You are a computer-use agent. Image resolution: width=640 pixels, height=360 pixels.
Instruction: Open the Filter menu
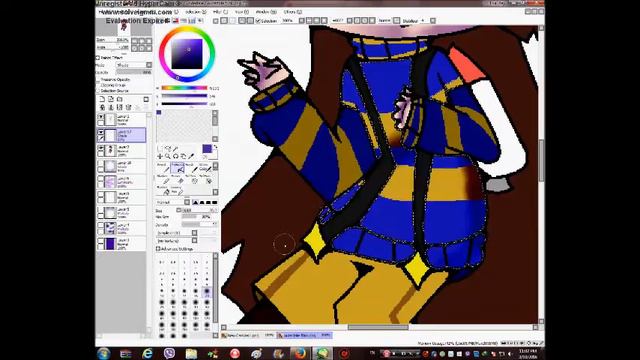220,12
